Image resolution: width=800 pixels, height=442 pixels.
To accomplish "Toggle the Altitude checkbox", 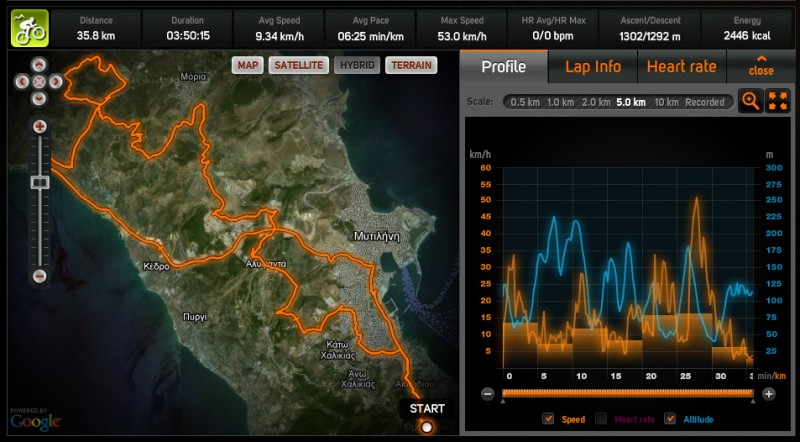I will [x=670, y=419].
